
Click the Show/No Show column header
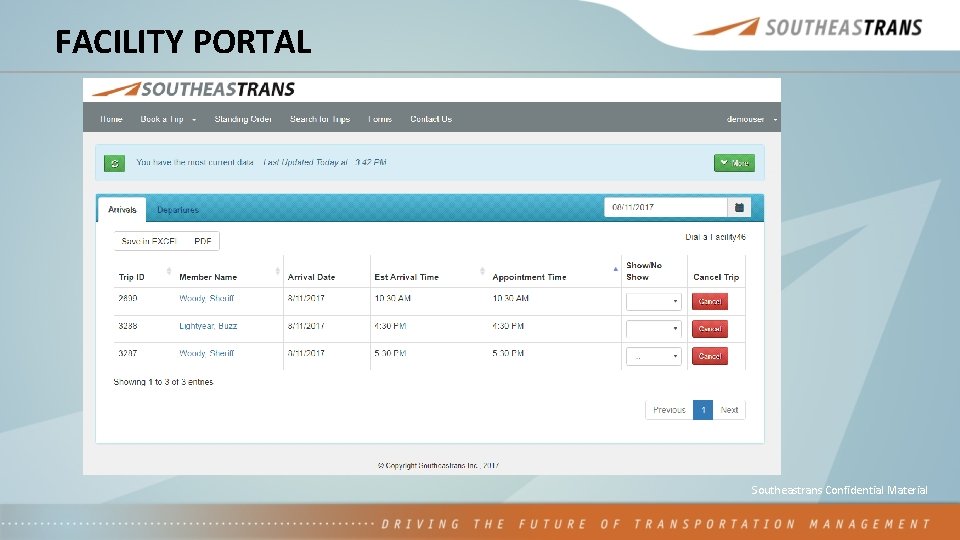644,271
